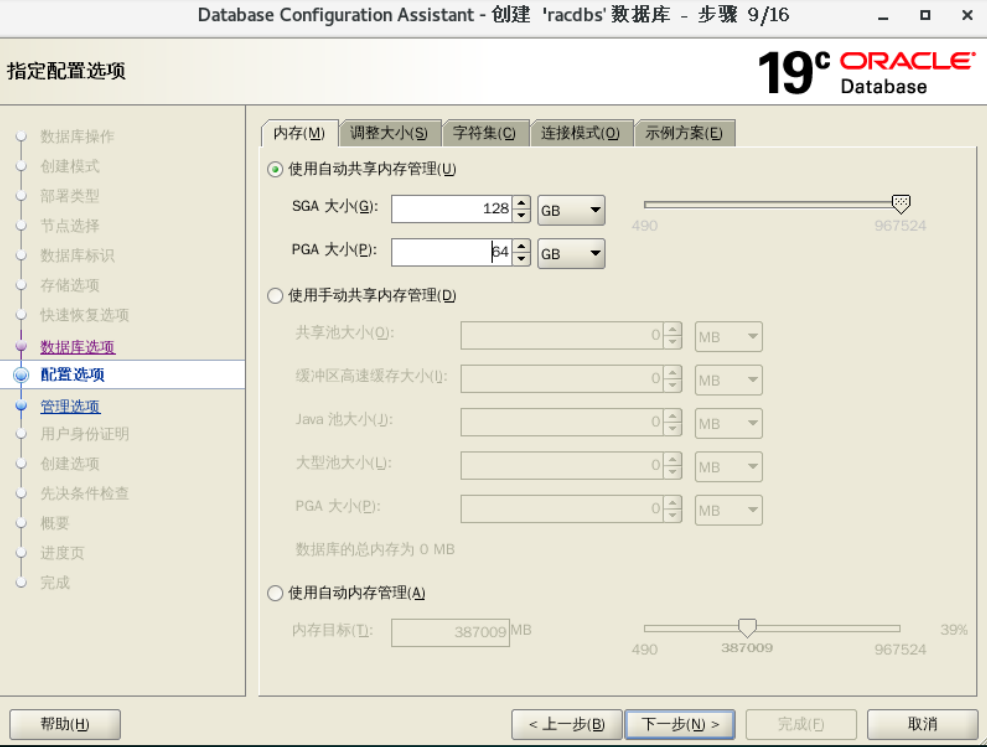Click the "数据库的总内存为 0 MB" text
Image resolution: width=987 pixels, height=747 pixels.
[375, 549]
